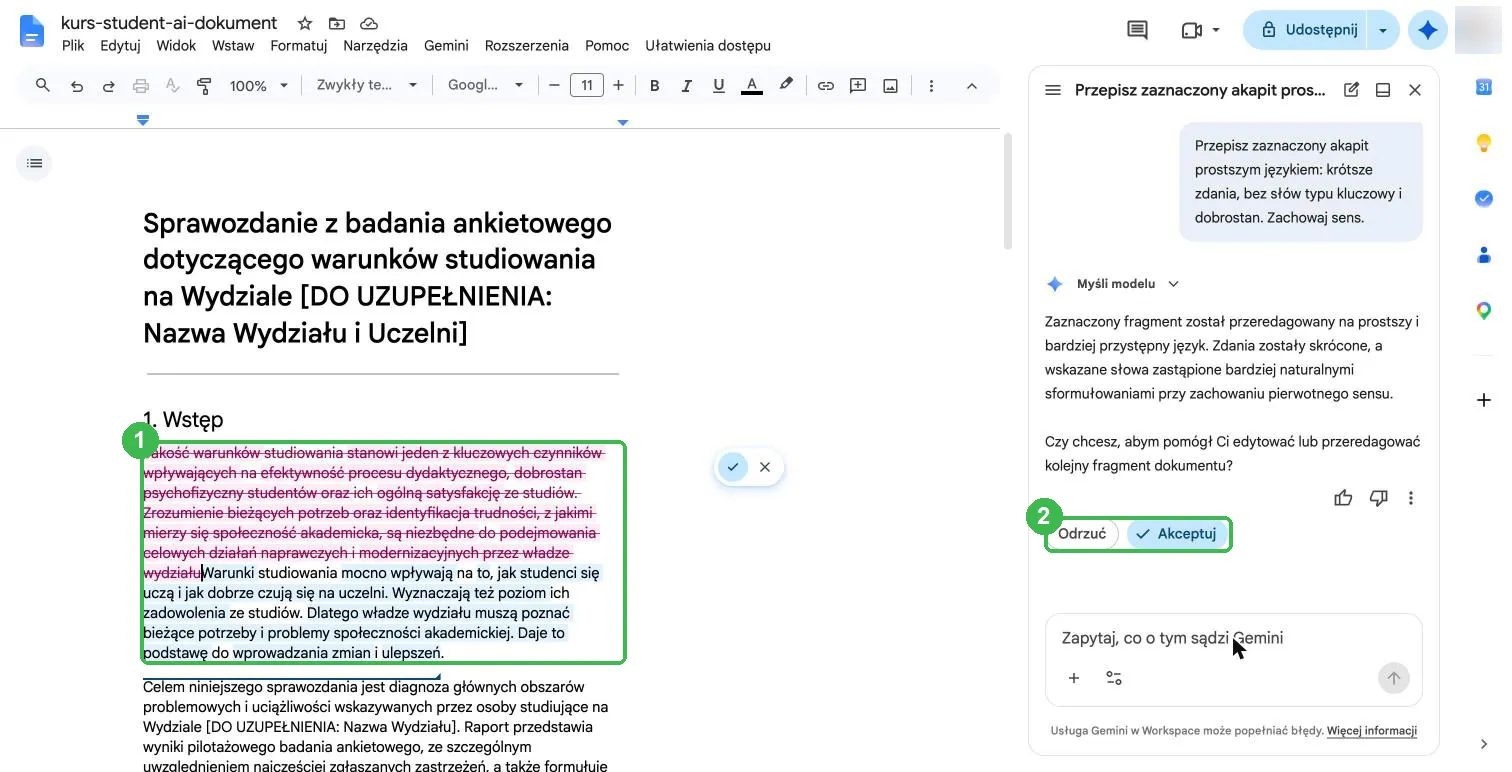
Task: Open the text color picker
Action: 752,86
